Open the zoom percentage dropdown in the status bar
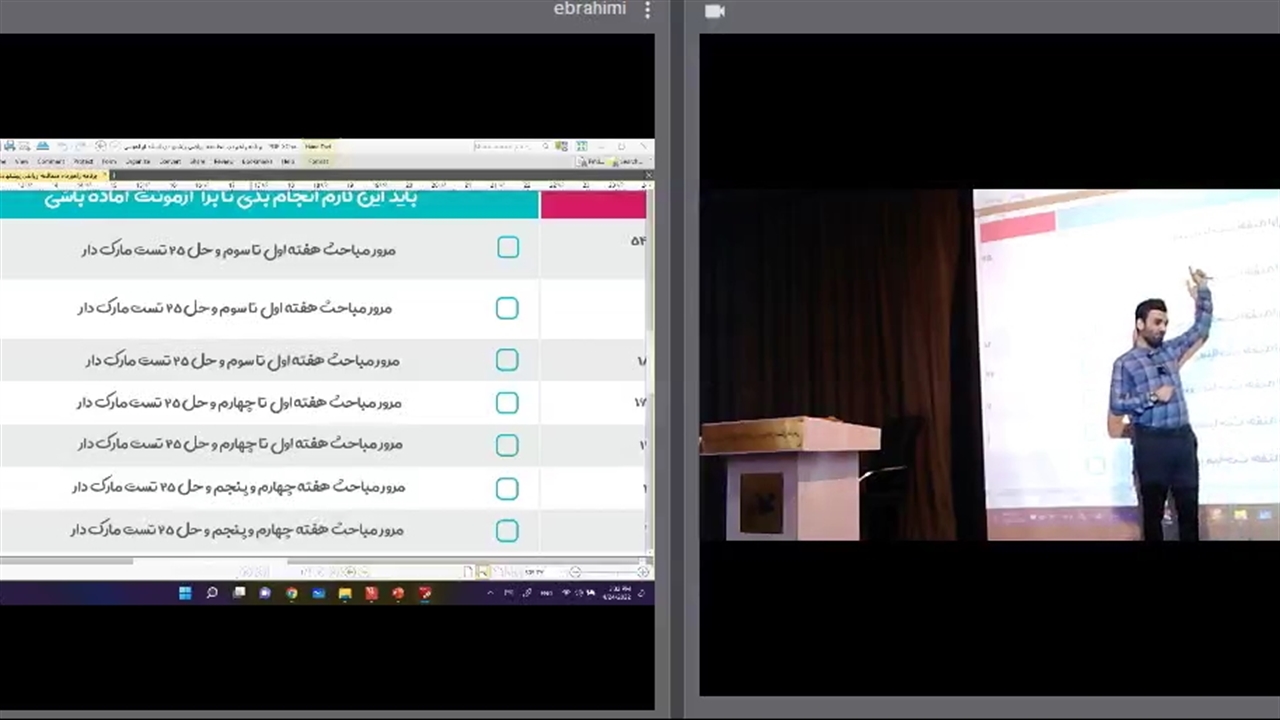This screenshot has height=720, width=1280. 535,572
